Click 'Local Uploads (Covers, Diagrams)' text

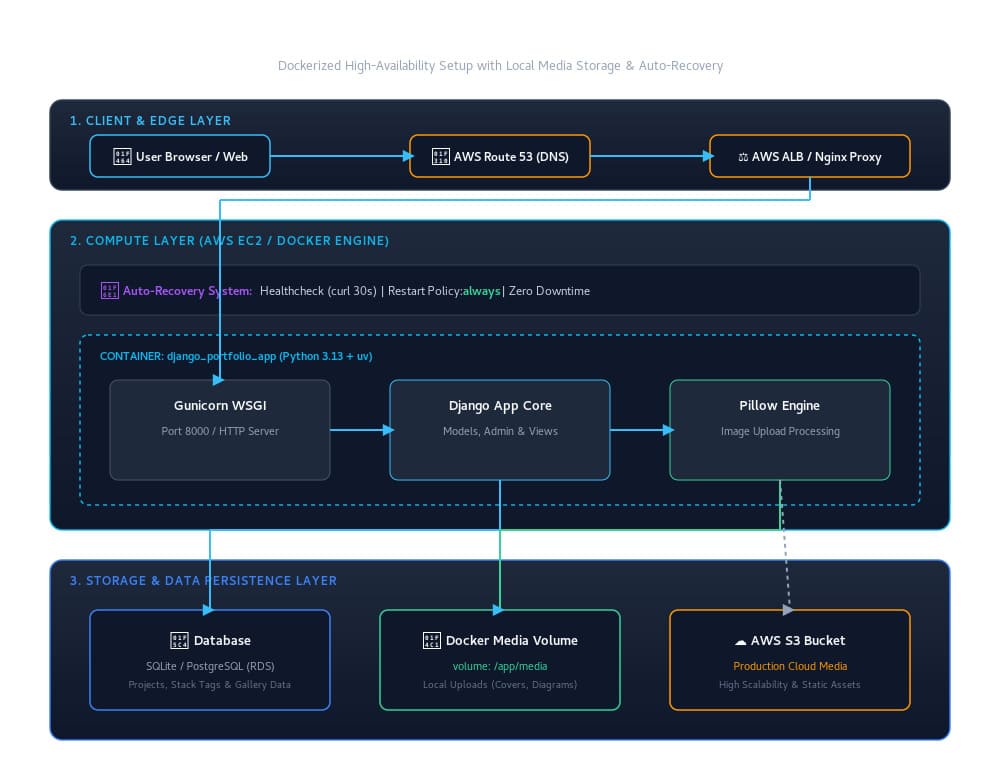[500, 685]
